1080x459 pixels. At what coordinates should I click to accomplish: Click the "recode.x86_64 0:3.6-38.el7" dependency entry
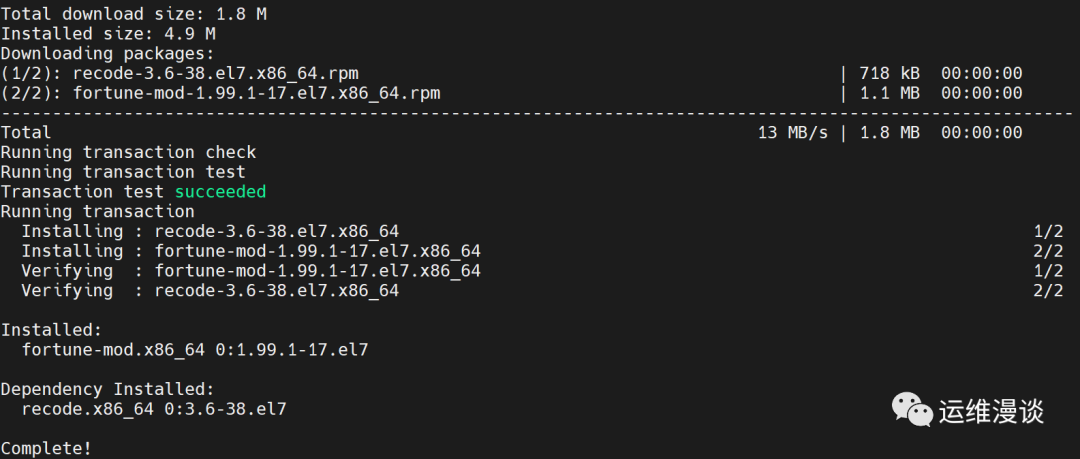click(x=154, y=409)
